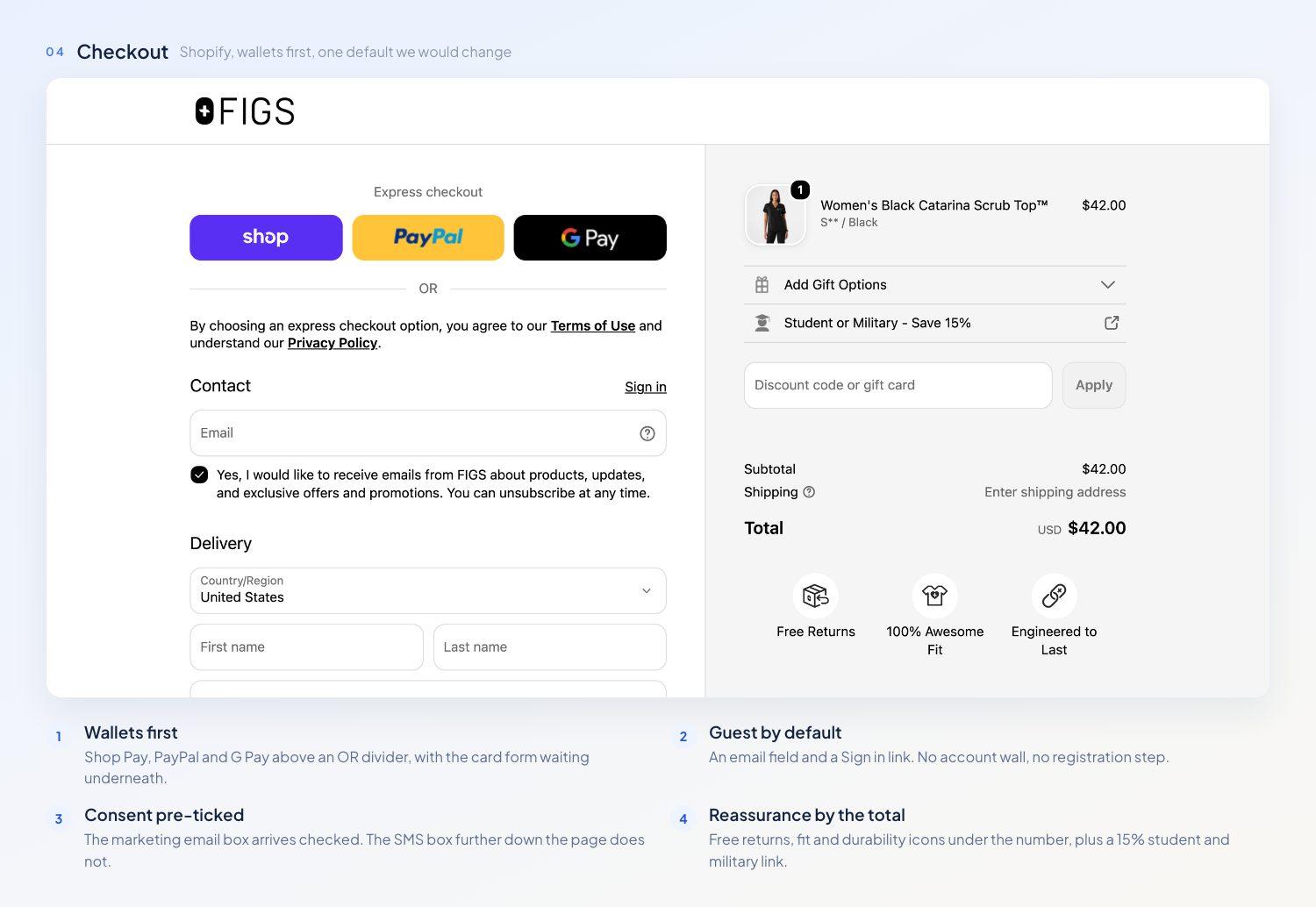Click the Apply discount button
The image size is (1316, 907).
(1094, 385)
